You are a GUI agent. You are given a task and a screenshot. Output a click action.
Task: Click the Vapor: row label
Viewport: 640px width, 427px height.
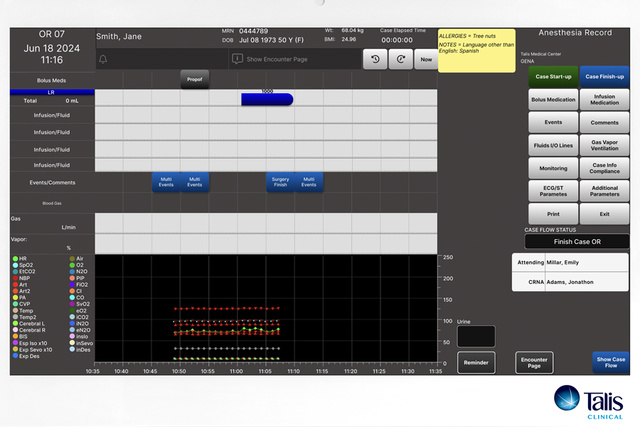(x=19, y=239)
